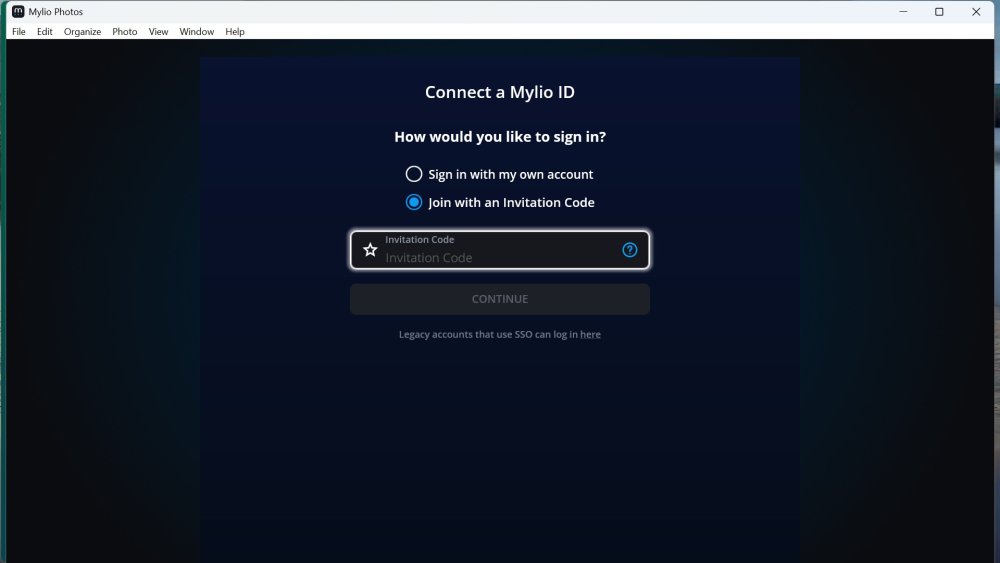Click the Mylio Photos app icon in title bar

pyautogui.click(x=18, y=11)
